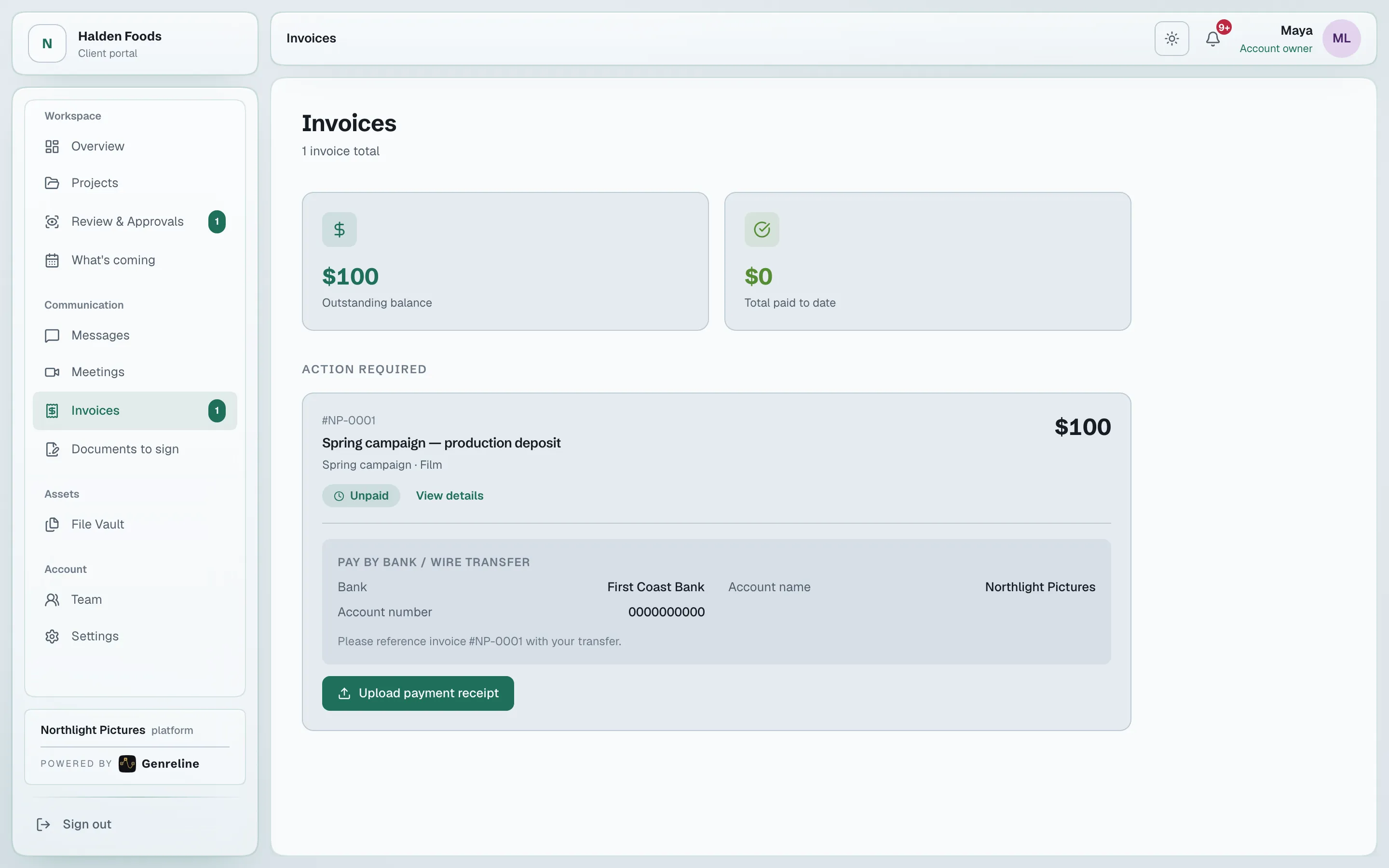
Task: Click the Messages chat bubble icon
Action: click(52, 335)
